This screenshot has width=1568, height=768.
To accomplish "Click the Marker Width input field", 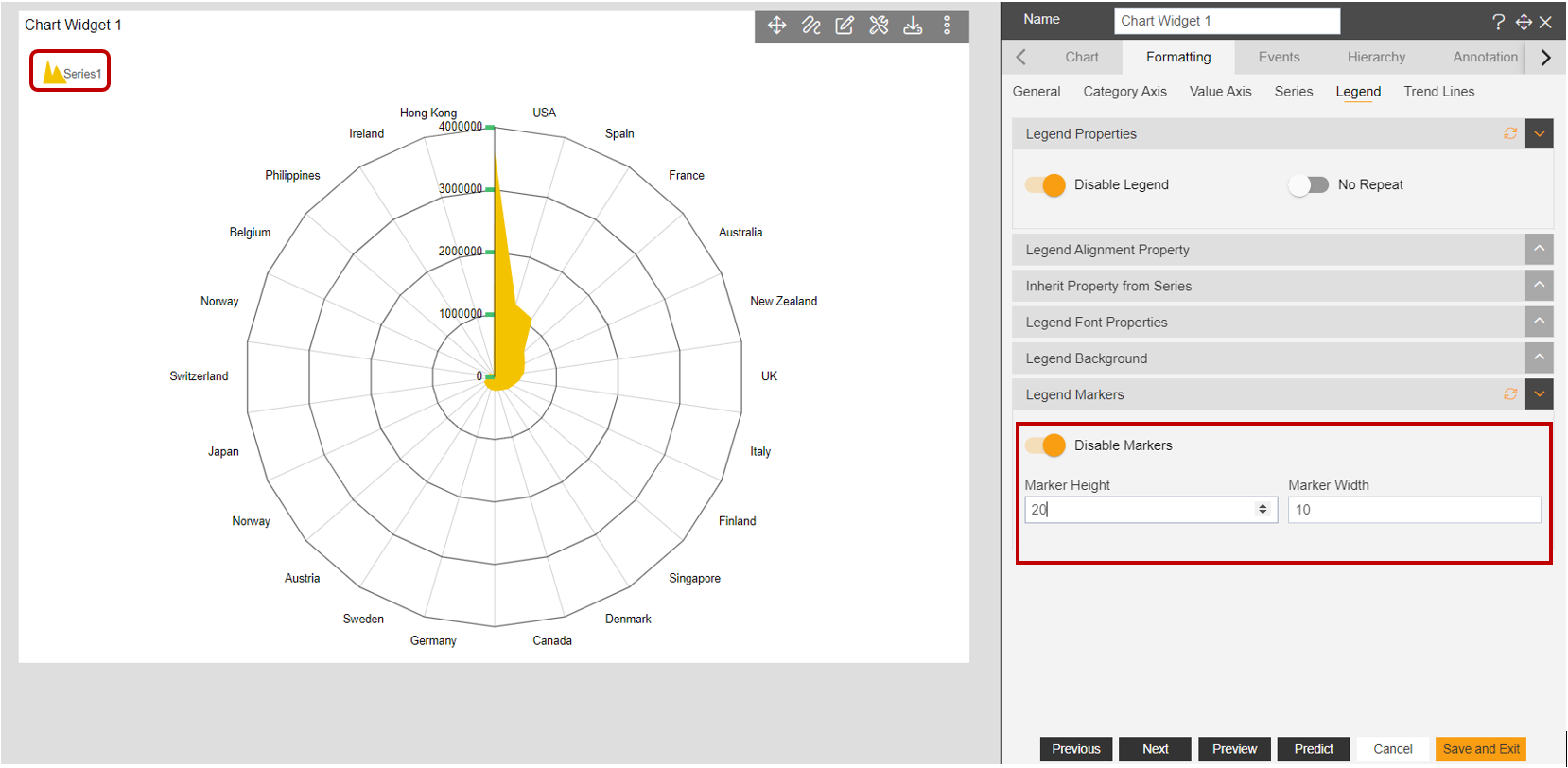I will coord(1414,510).
